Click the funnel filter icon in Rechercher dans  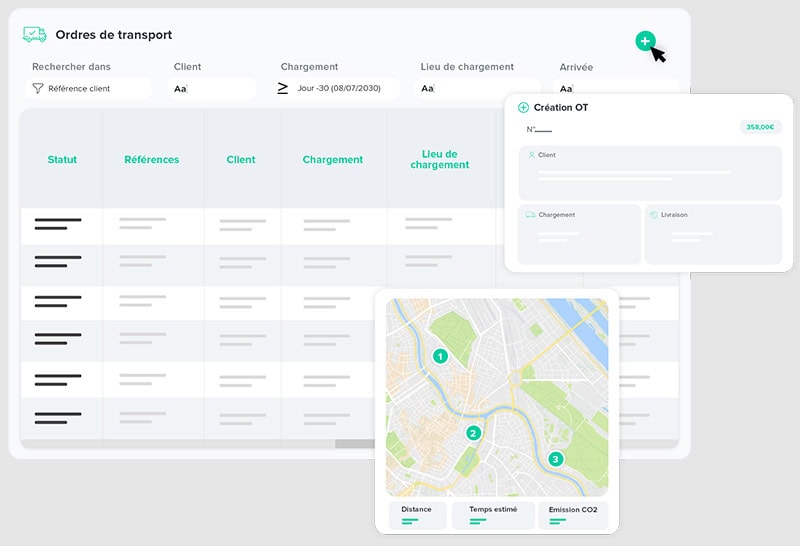point(38,89)
